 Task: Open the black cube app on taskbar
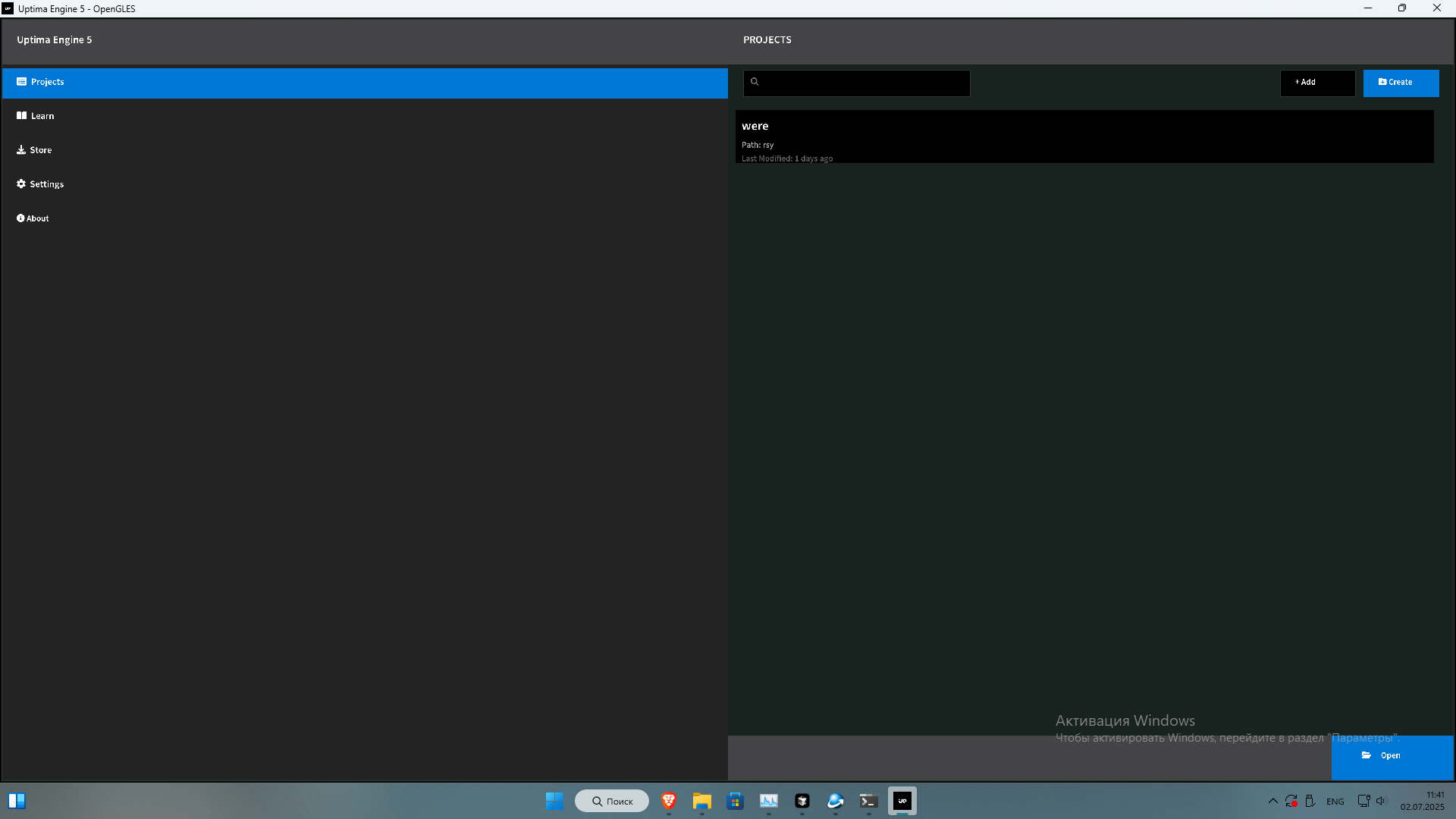coord(802,801)
